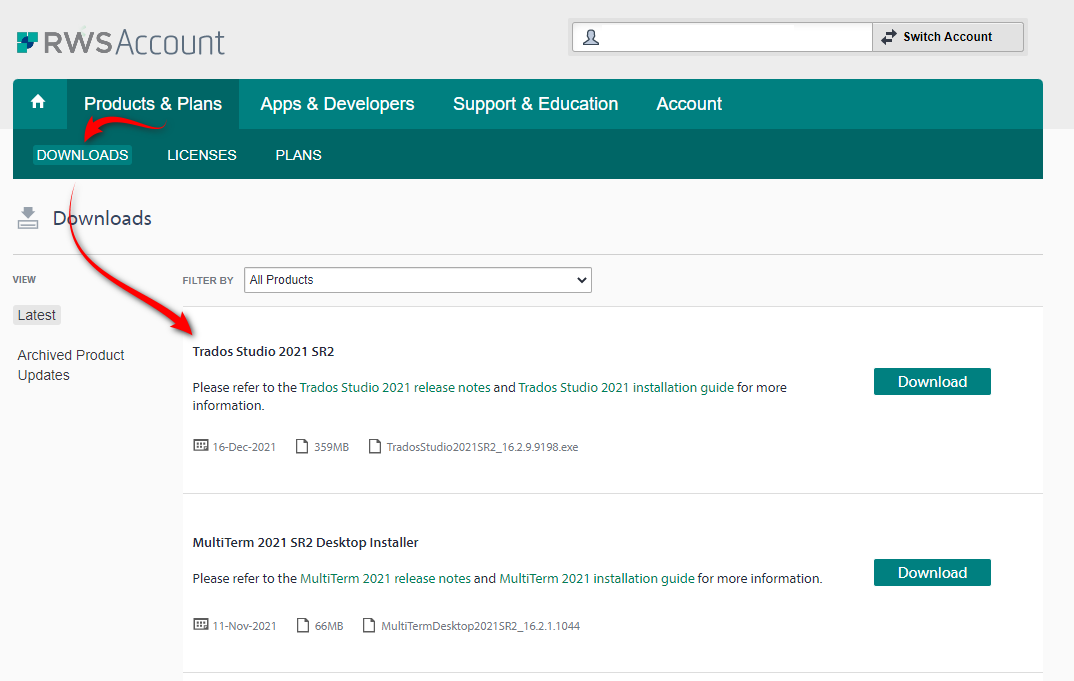Click MultiTerm 2021 SR2 Desktop Installer title
Image resolution: width=1074 pixels, height=681 pixels.
tap(305, 543)
